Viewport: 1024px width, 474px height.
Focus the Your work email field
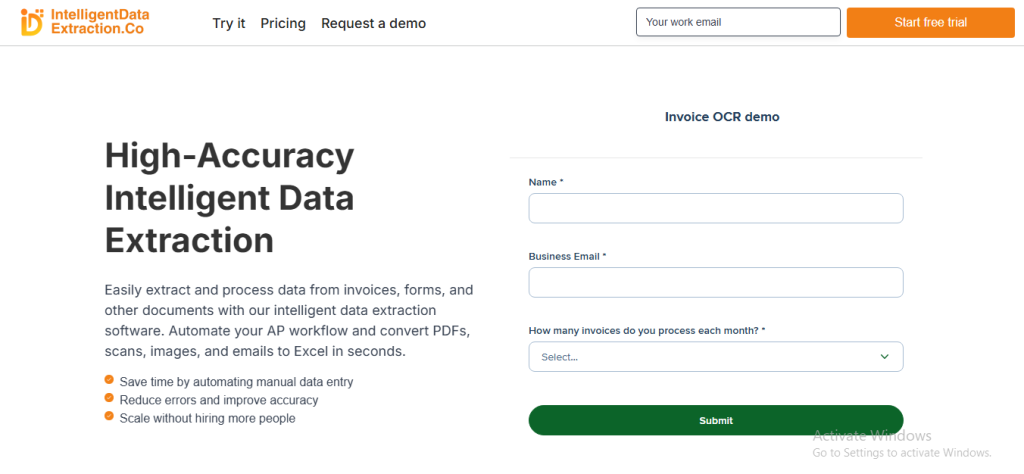738,22
